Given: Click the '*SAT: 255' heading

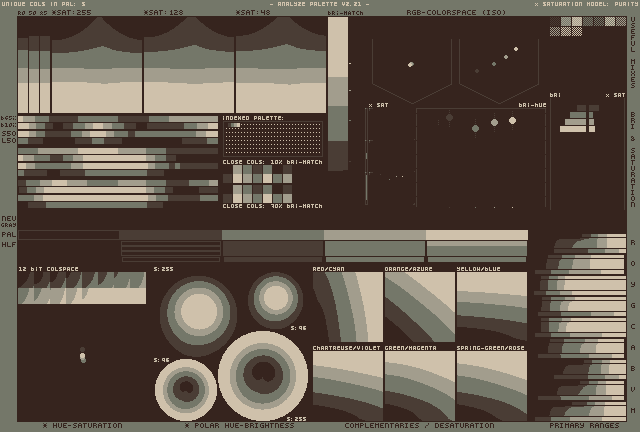Looking at the screenshot, I should (x=71, y=12).
